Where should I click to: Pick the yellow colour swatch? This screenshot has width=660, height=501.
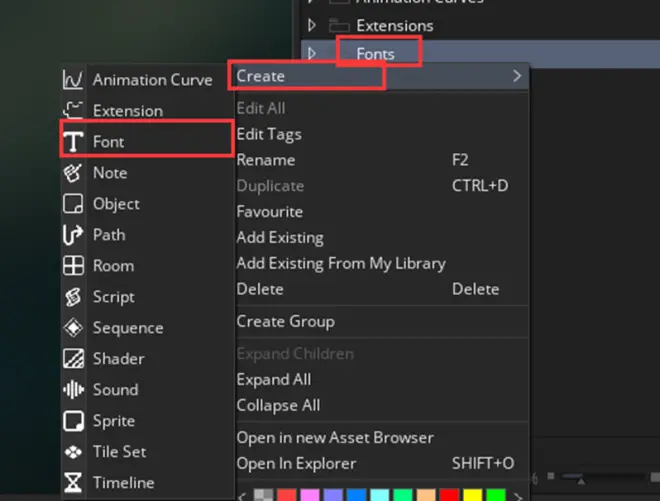(472, 496)
